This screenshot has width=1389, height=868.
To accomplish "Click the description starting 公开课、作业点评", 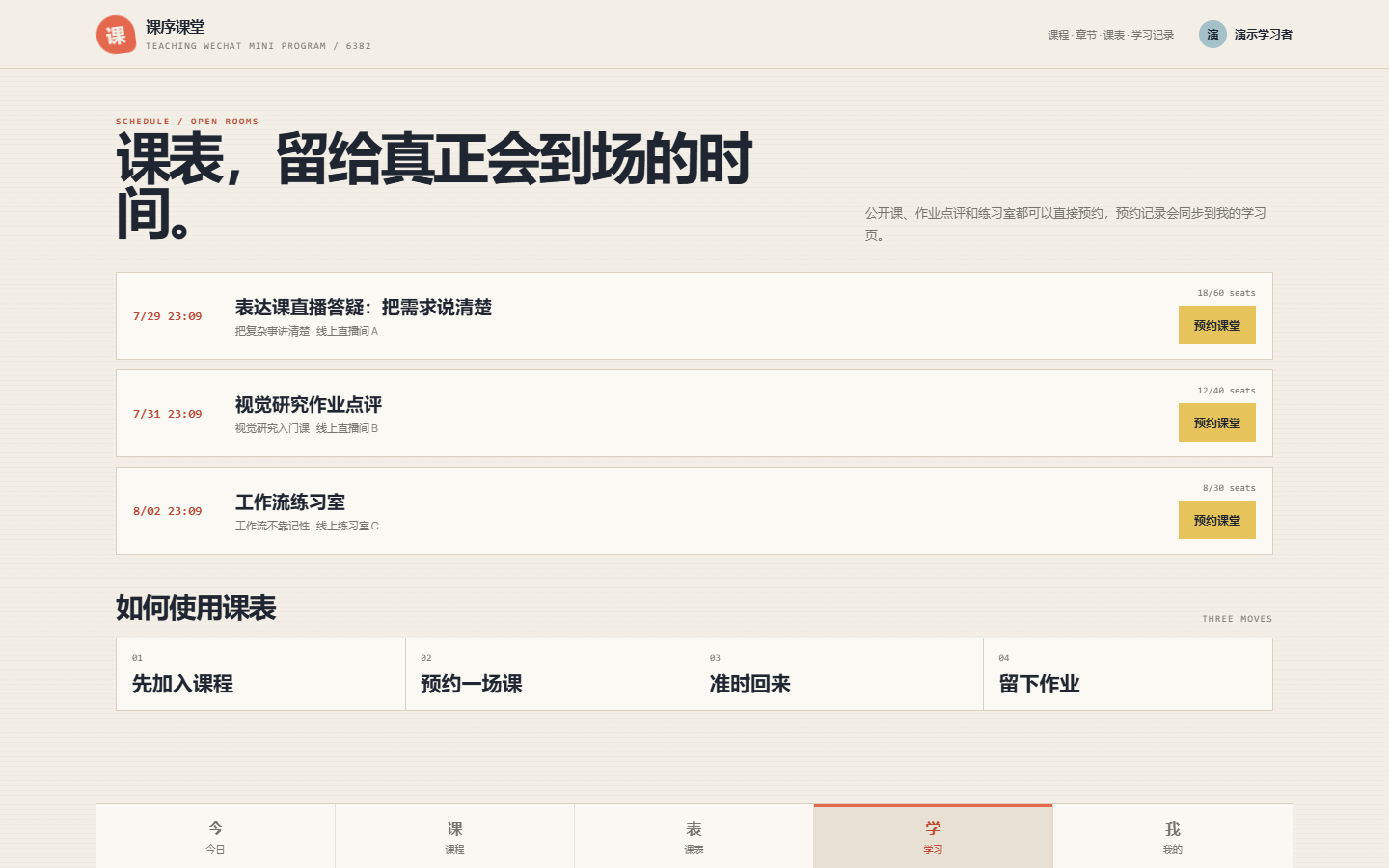I will [1066, 224].
